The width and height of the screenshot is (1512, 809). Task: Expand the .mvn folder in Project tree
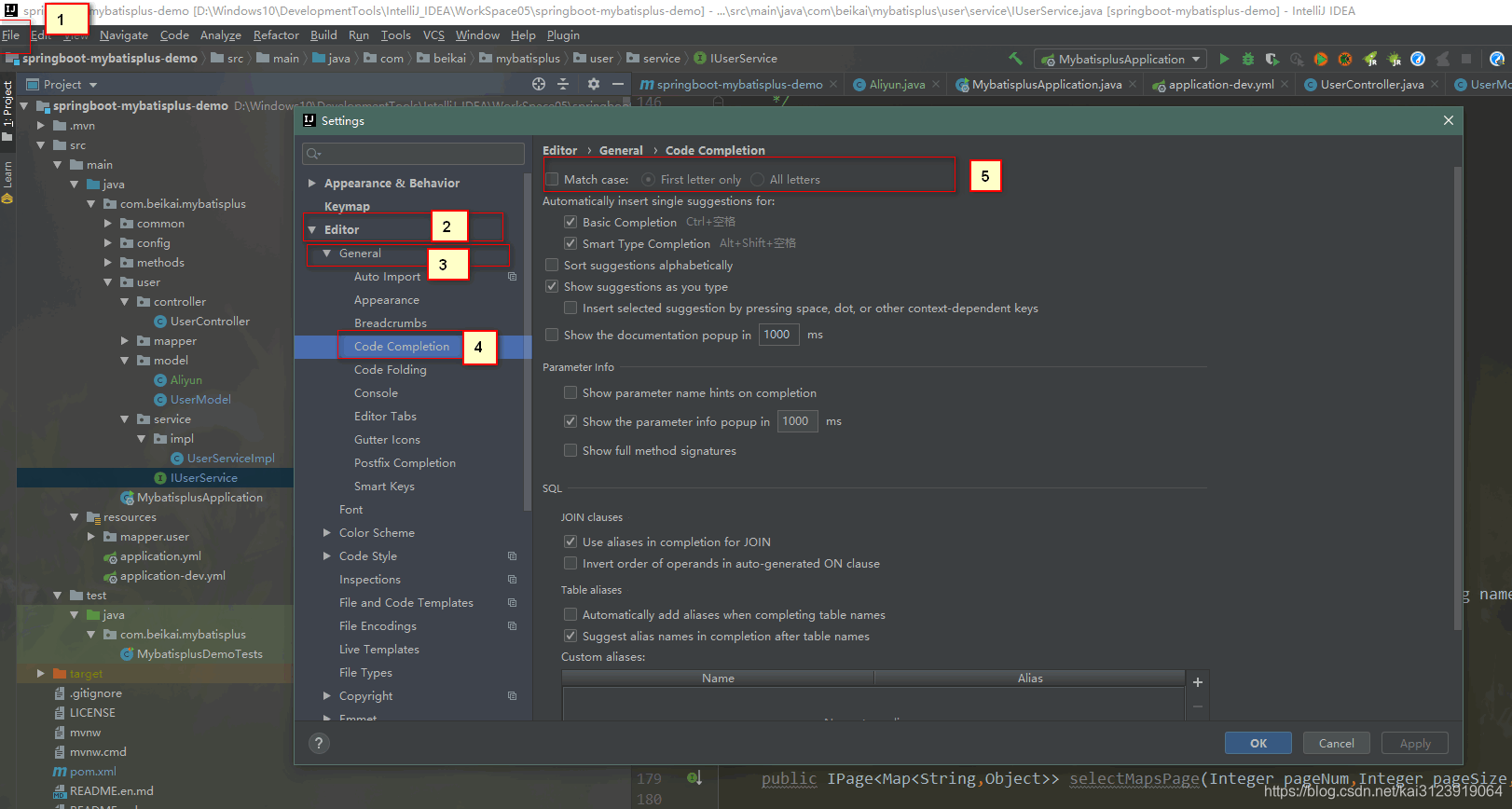tap(40, 125)
